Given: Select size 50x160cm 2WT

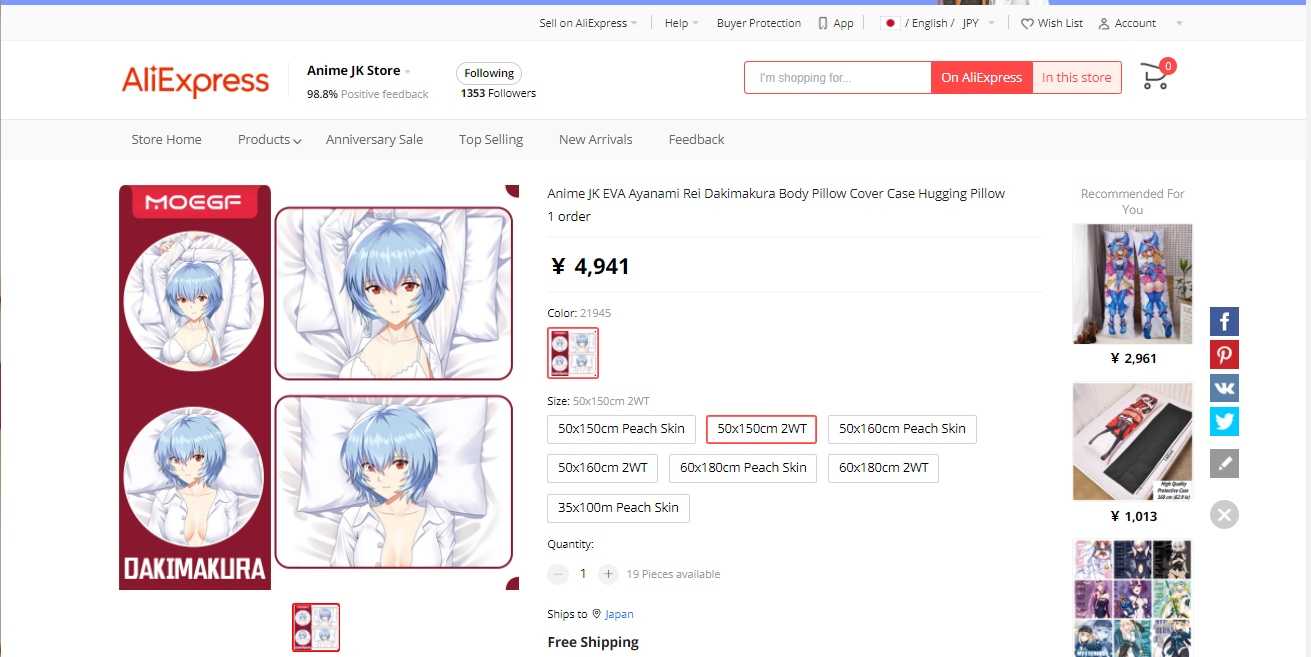Looking at the screenshot, I should tap(602, 468).
